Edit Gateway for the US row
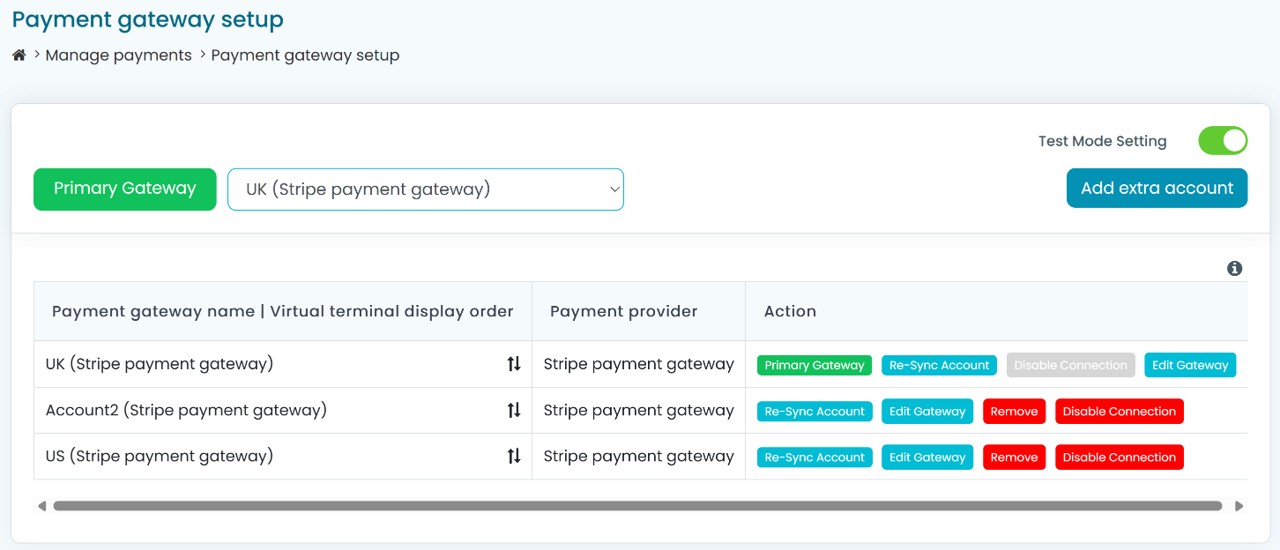1280x550 pixels. pos(927,457)
